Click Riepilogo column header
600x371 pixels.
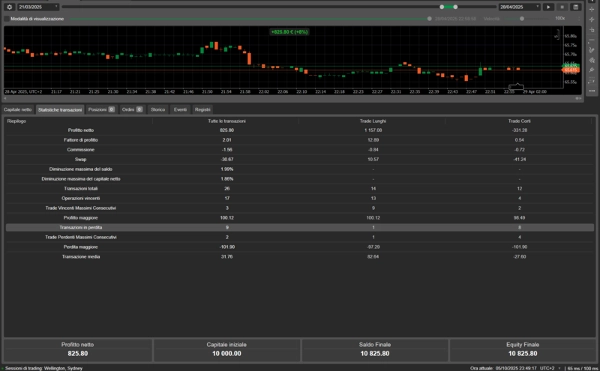pos(16,121)
